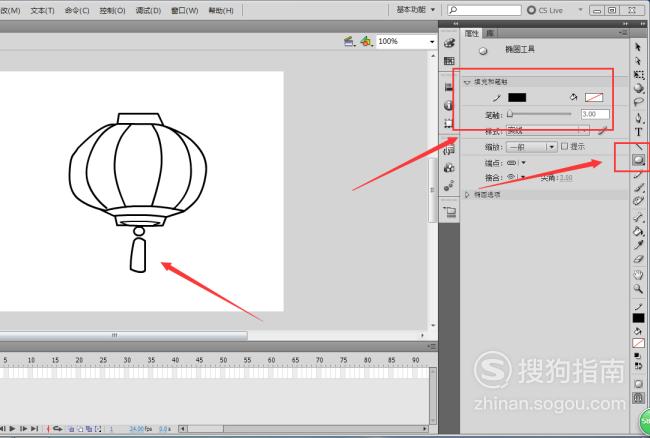The image size is (650, 438).
Task: Click the Edit Scene clapperboard icon
Action: pyautogui.click(x=349, y=41)
